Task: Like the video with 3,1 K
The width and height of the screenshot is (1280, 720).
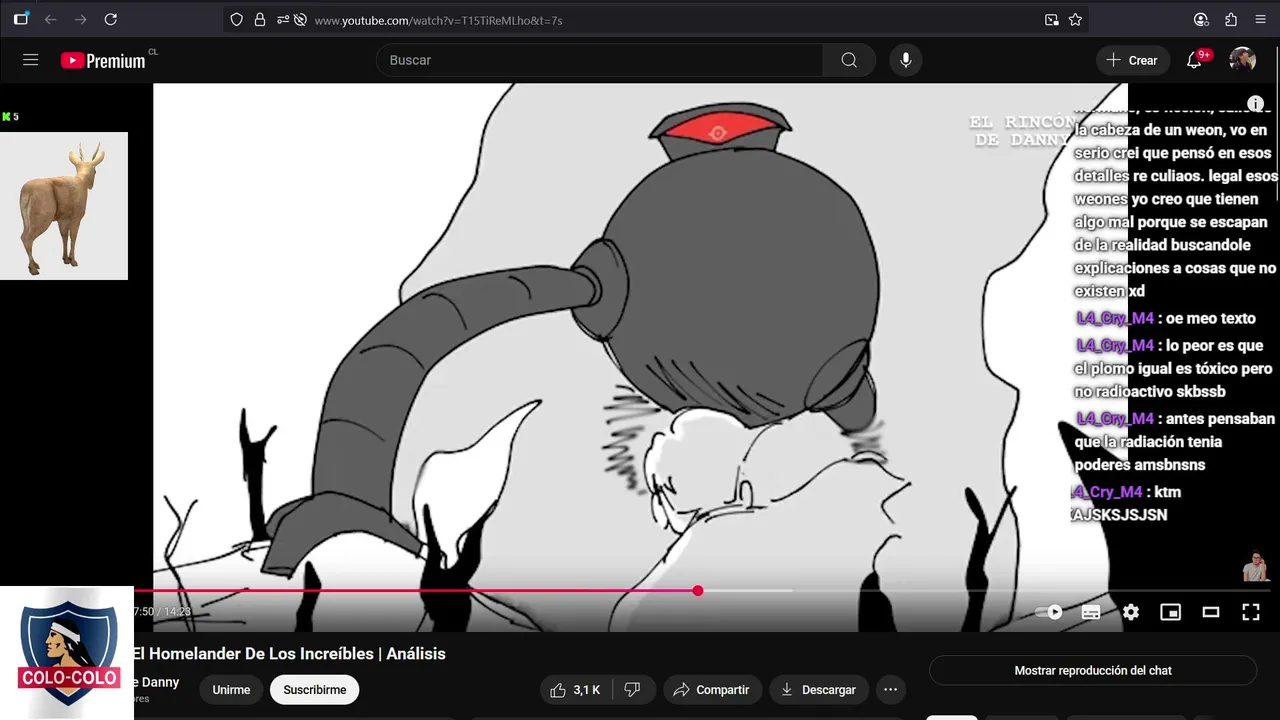Action: click(x=575, y=690)
